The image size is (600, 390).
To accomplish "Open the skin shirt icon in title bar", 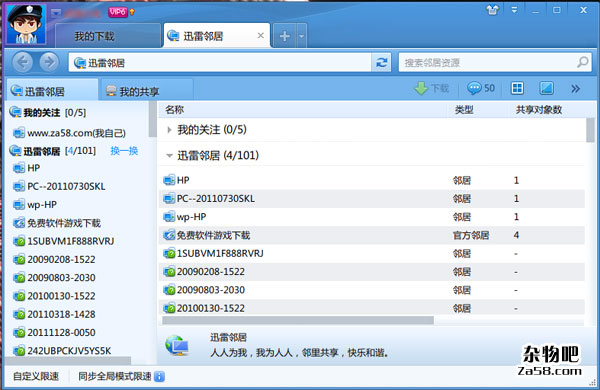I will [493, 10].
